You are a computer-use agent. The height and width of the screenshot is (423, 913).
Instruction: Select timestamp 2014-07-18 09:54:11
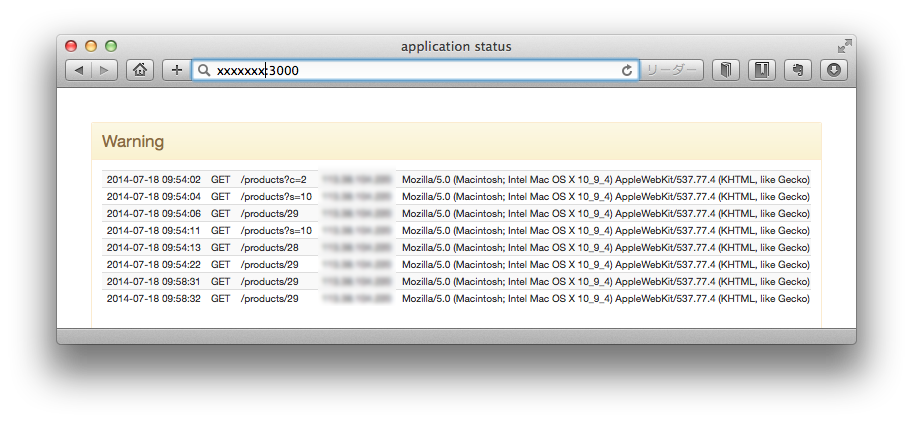pyautogui.click(x=154, y=230)
